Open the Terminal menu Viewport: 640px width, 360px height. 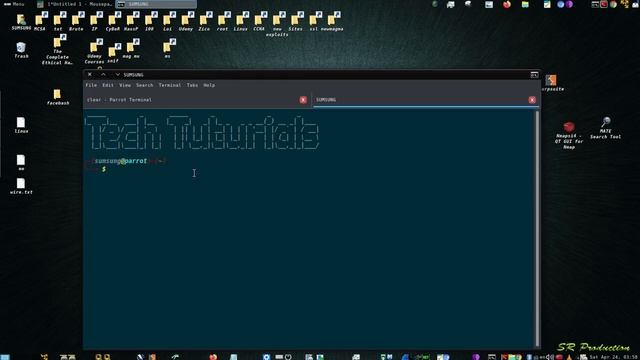[170, 85]
